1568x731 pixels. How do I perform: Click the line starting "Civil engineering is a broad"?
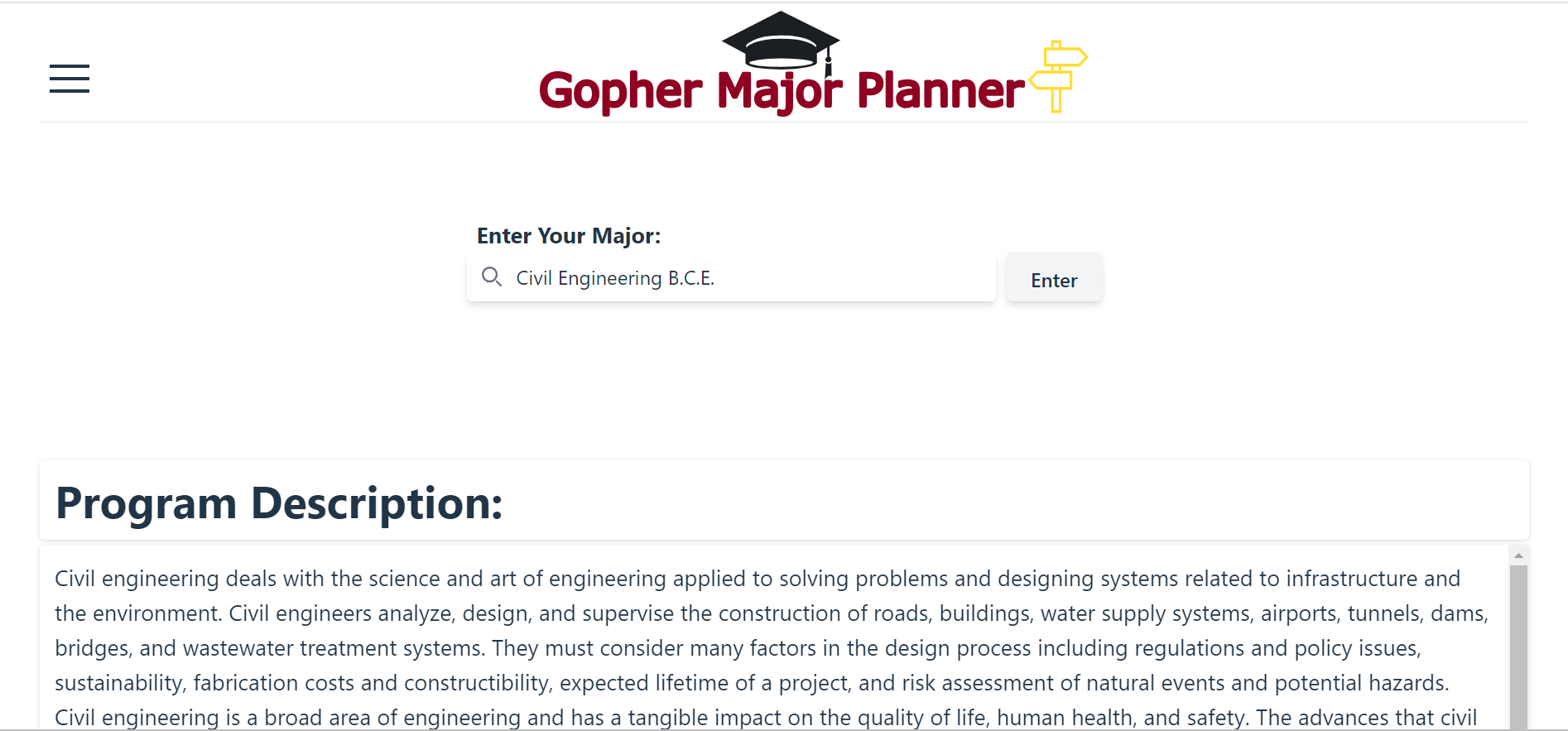tap(766, 717)
